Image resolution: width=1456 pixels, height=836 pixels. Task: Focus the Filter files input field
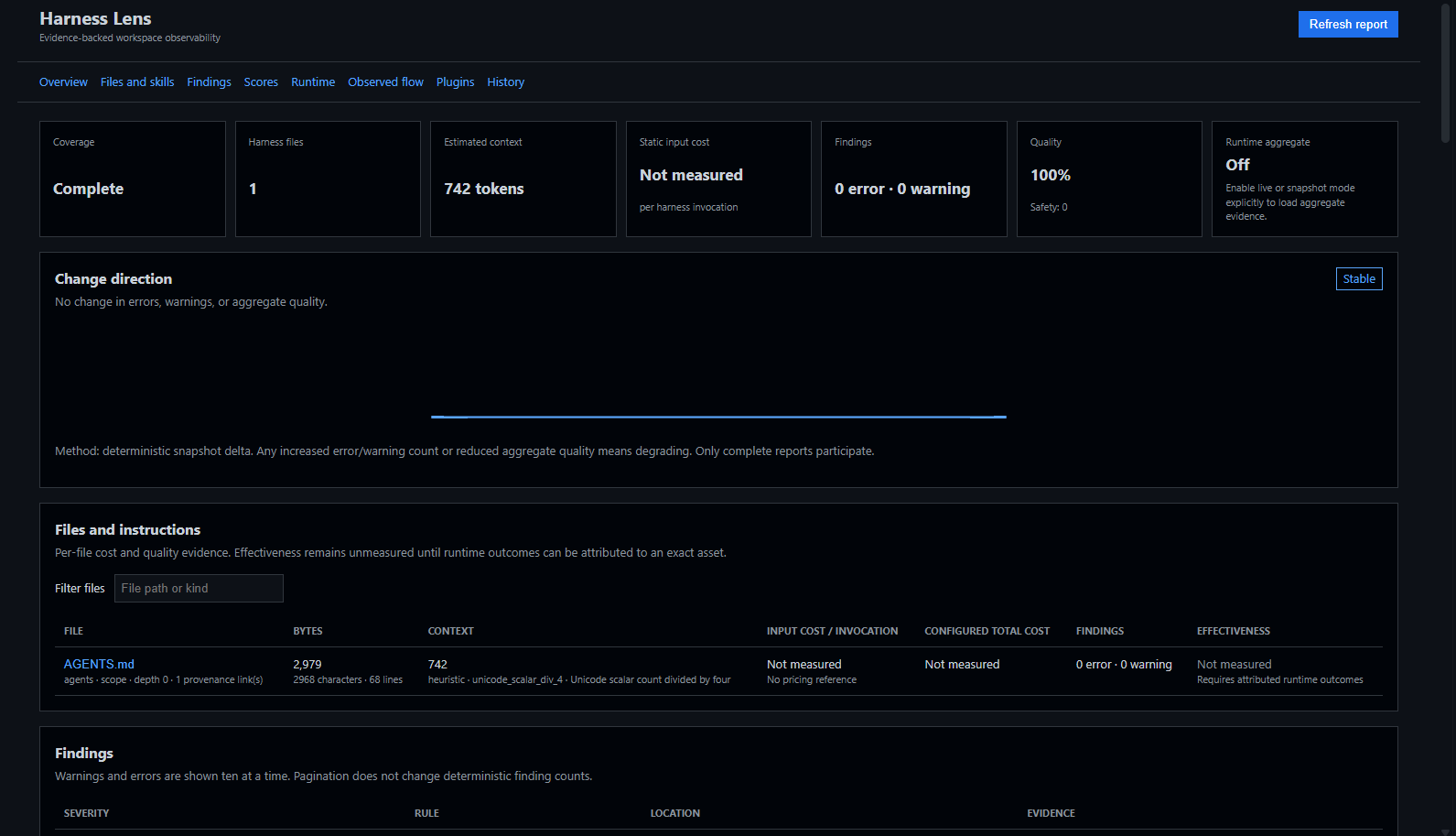(x=199, y=588)
